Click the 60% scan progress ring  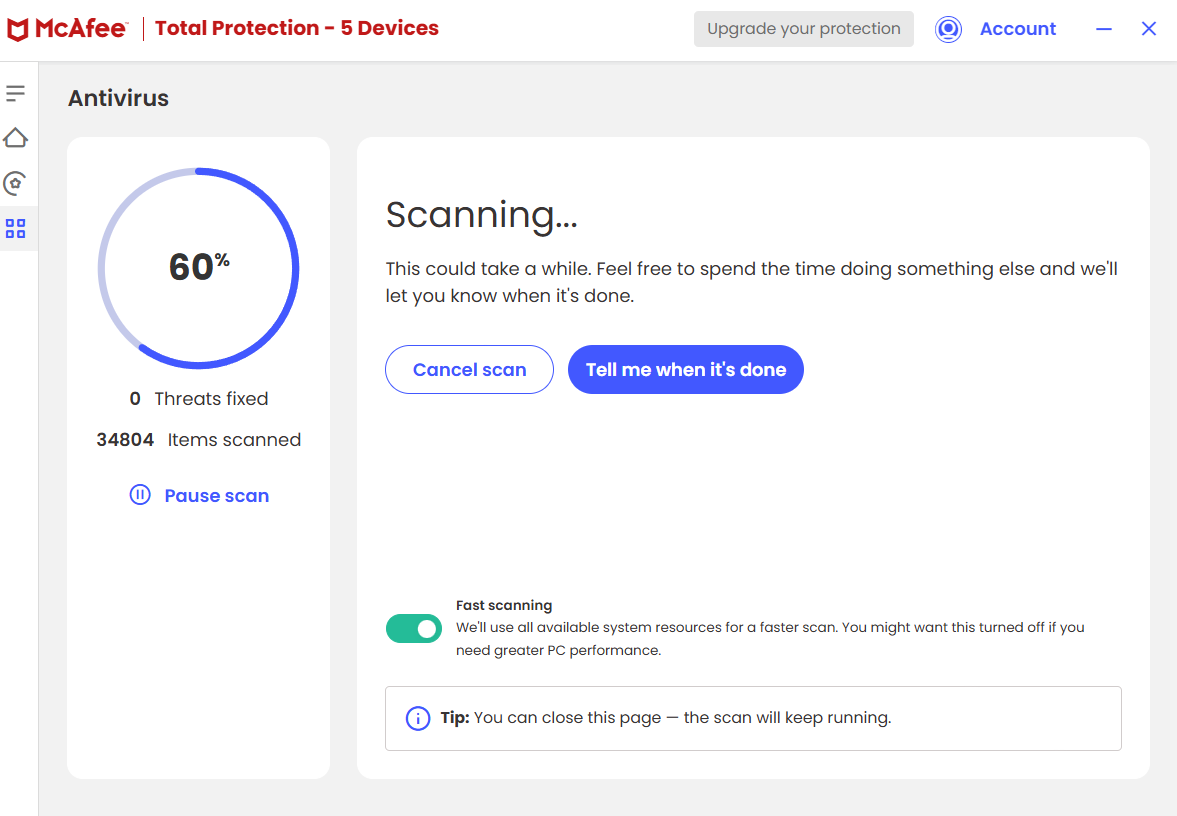(x=199, y=267)
